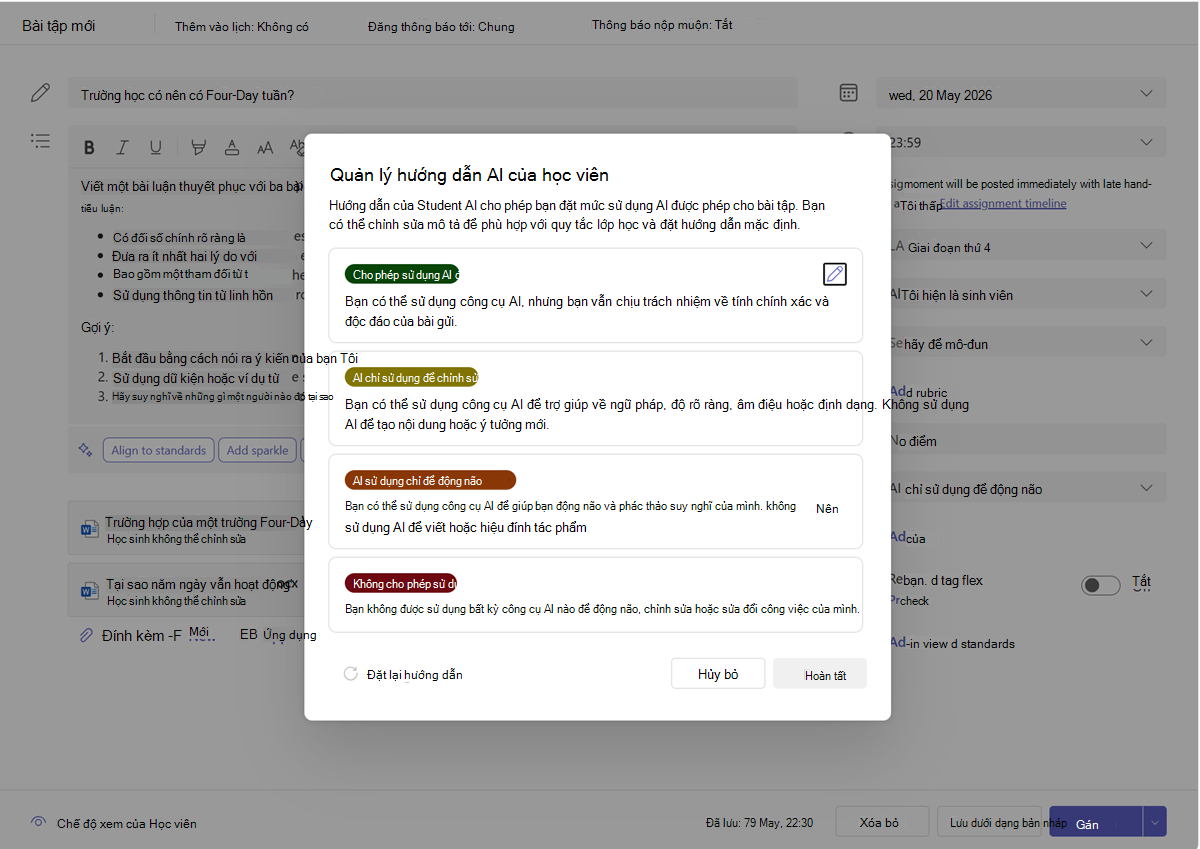Screen dimensions: 1200x849
Task: Click Tại sao năm ngày vẫn hoạt động attachment name
Action: click(x=199, y=585)
